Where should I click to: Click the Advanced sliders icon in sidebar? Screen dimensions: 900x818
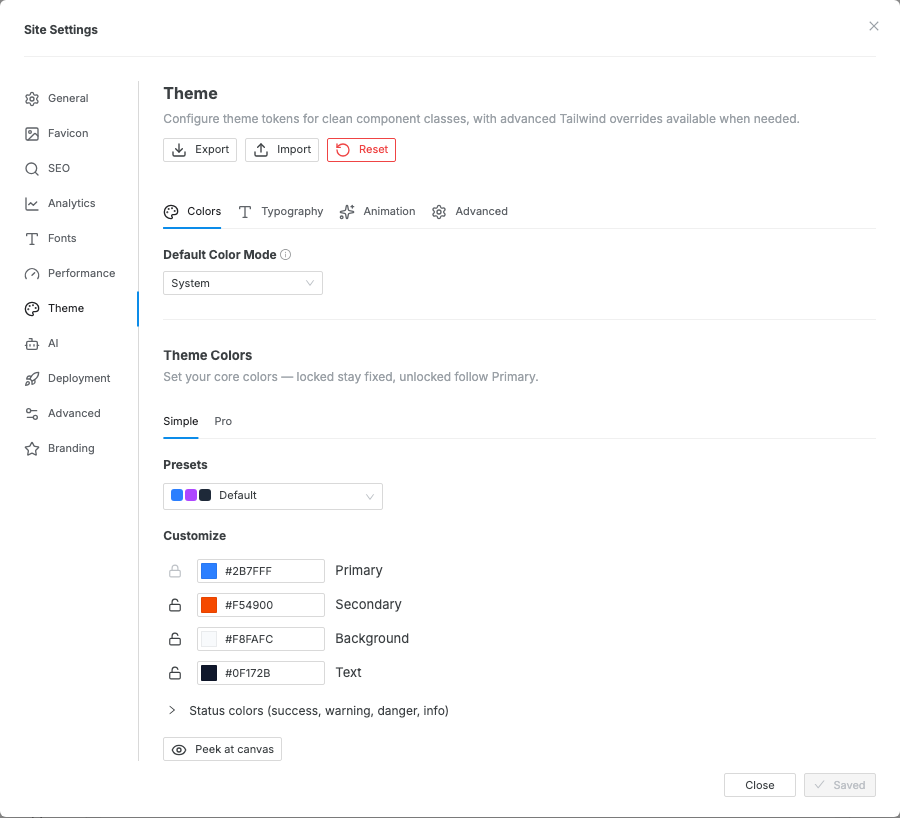point(32,414)
